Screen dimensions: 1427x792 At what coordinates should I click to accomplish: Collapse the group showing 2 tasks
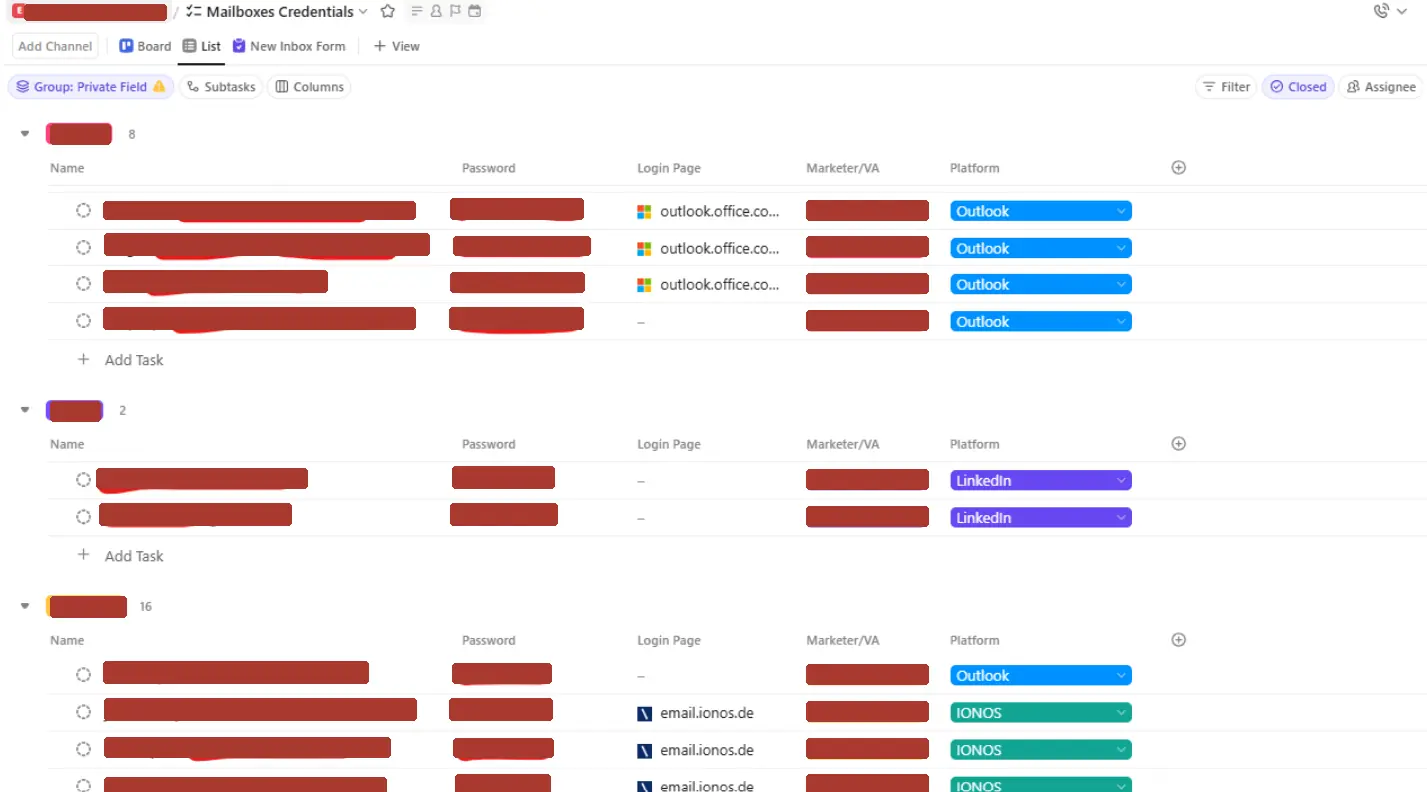pos(25,410)
